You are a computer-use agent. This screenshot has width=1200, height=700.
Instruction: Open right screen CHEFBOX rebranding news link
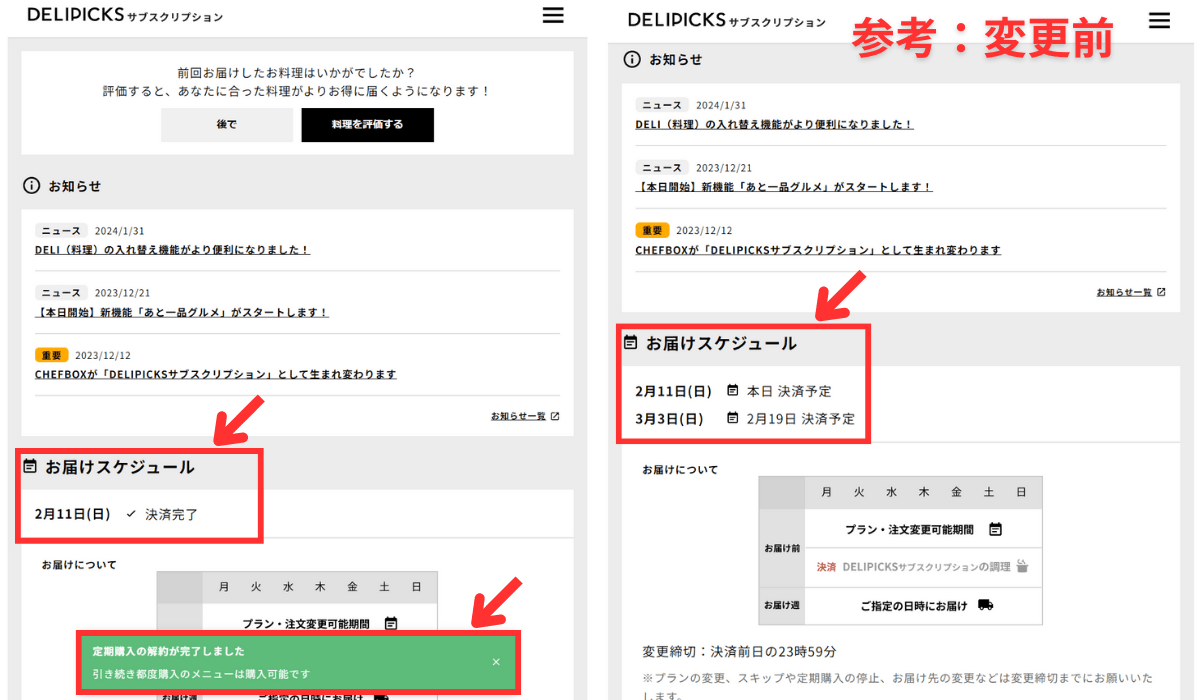[818, 250]
